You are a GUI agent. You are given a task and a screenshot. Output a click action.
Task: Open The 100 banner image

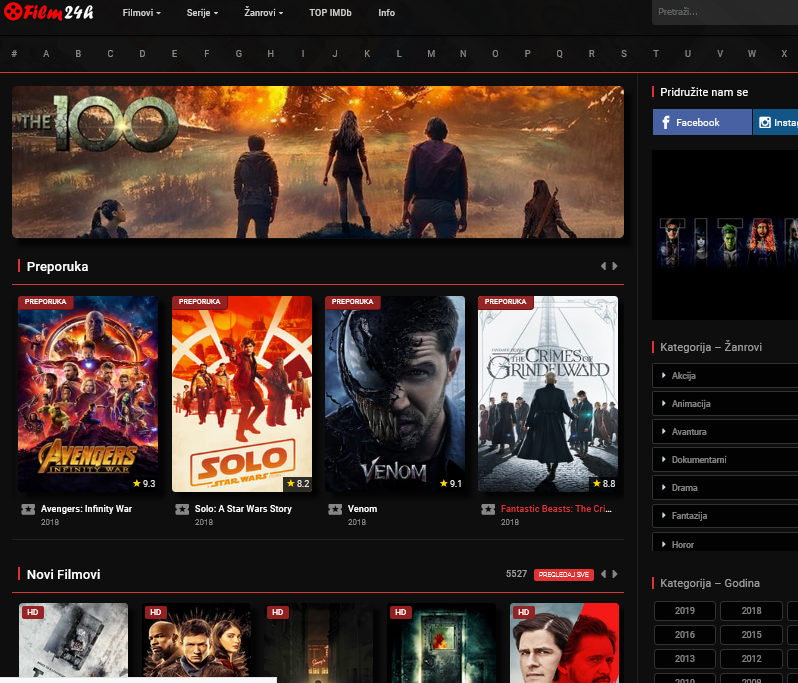(x=318, y=162)
